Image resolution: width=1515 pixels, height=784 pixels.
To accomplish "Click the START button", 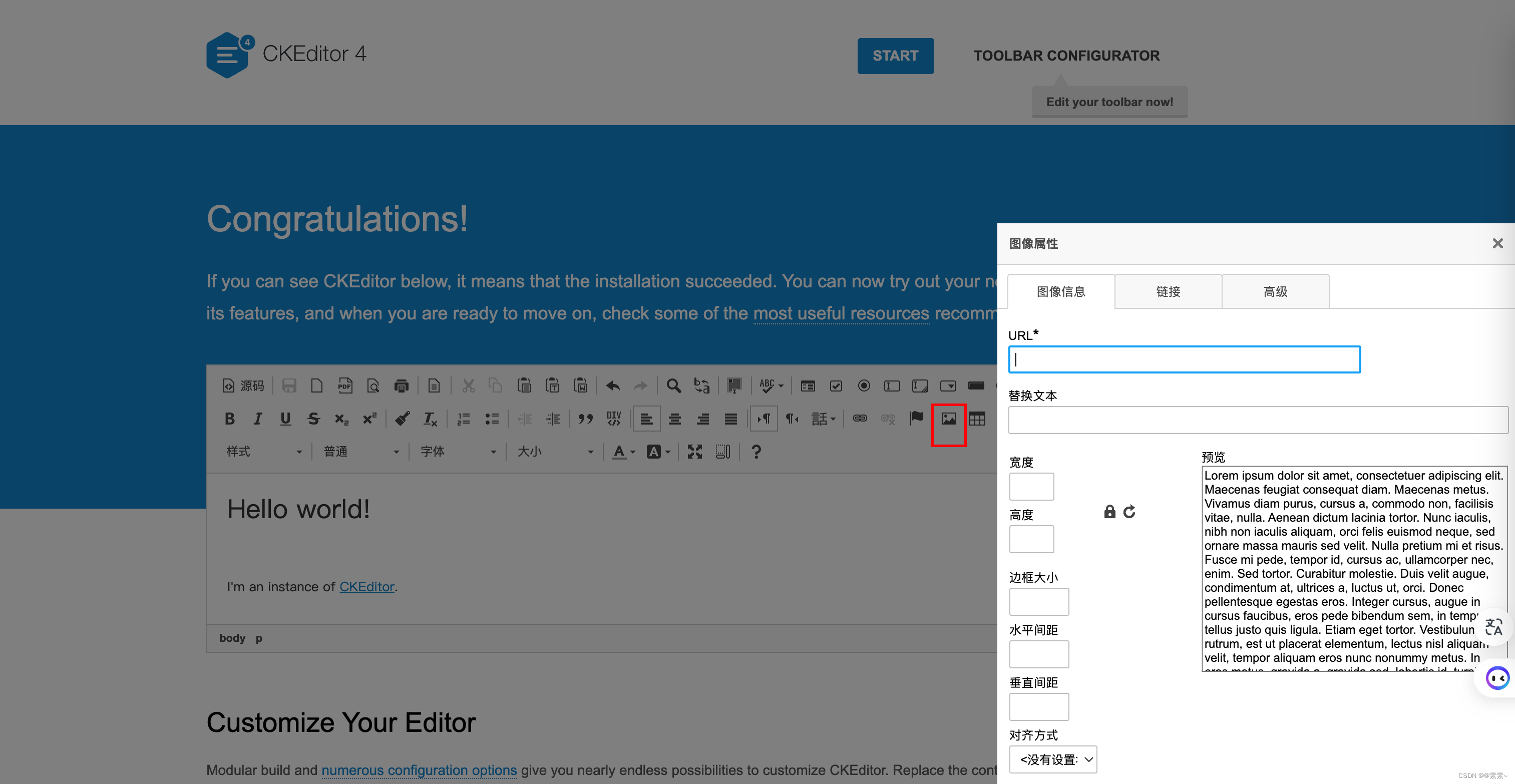I will [x=895, y=56].
